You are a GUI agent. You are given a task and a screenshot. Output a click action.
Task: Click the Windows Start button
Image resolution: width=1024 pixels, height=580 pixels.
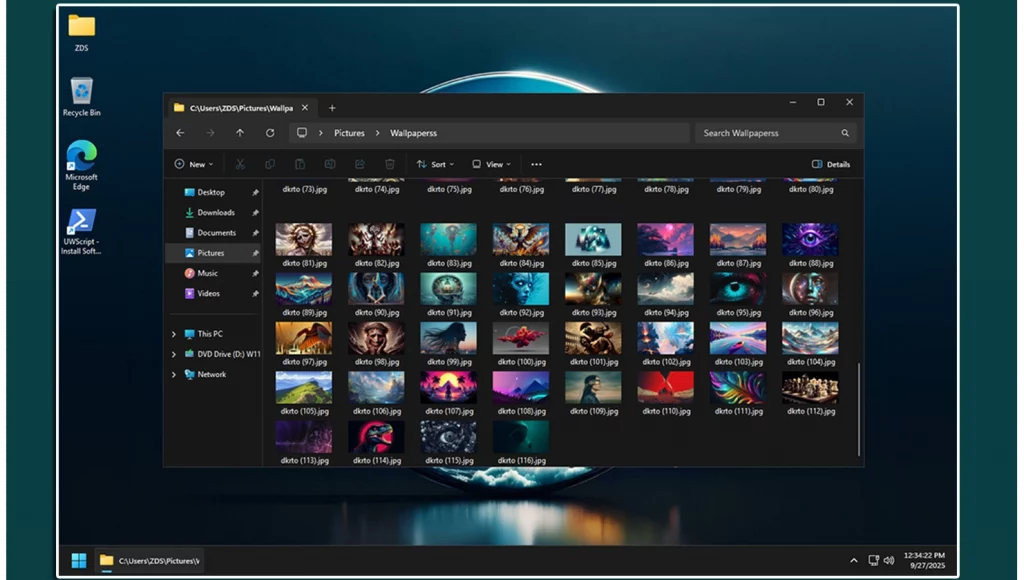78,560
